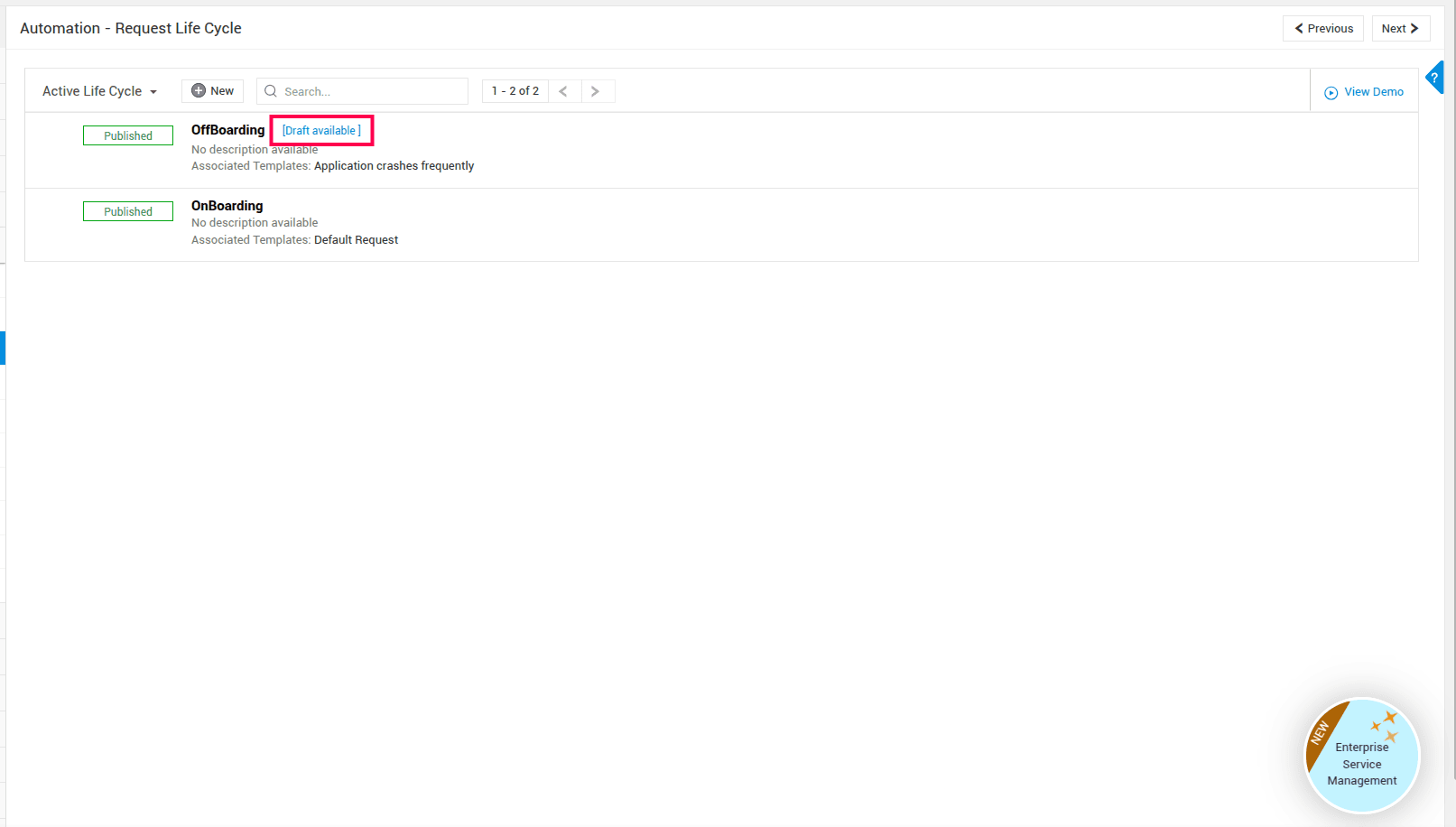Open the OffBoarding life cycle
The image size is (1456, 827).
[x=227, y=130]
